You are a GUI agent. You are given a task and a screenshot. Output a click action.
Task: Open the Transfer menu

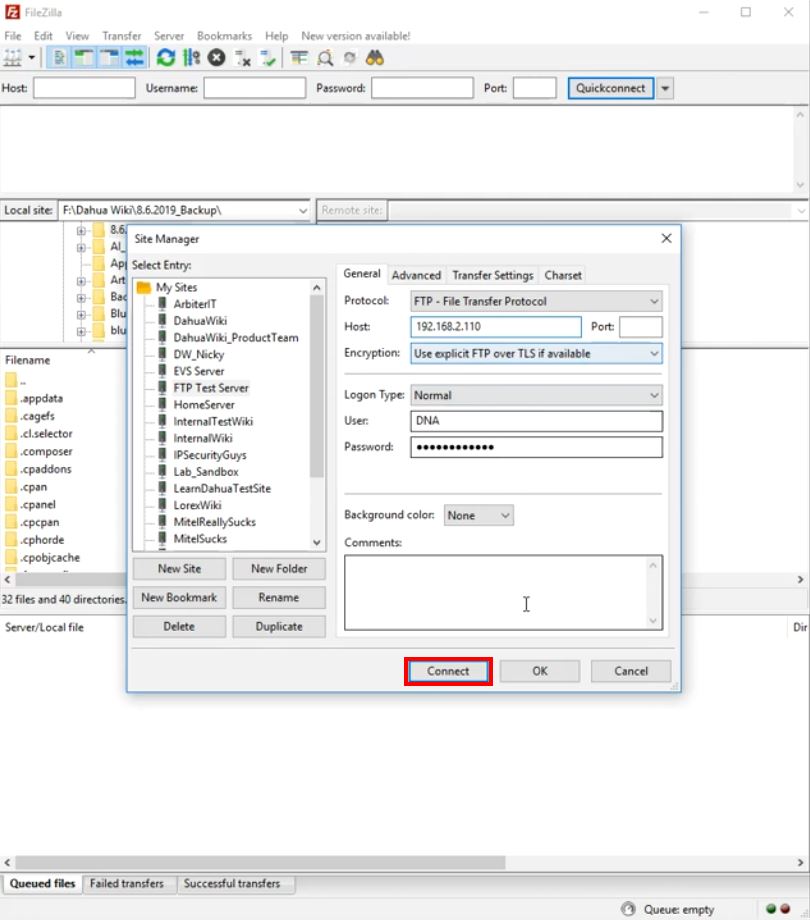click(121, 36)
